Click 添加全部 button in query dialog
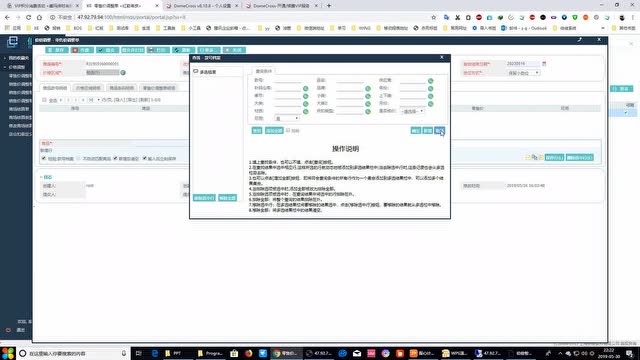 pyautogui.click(x=274, y=131)
